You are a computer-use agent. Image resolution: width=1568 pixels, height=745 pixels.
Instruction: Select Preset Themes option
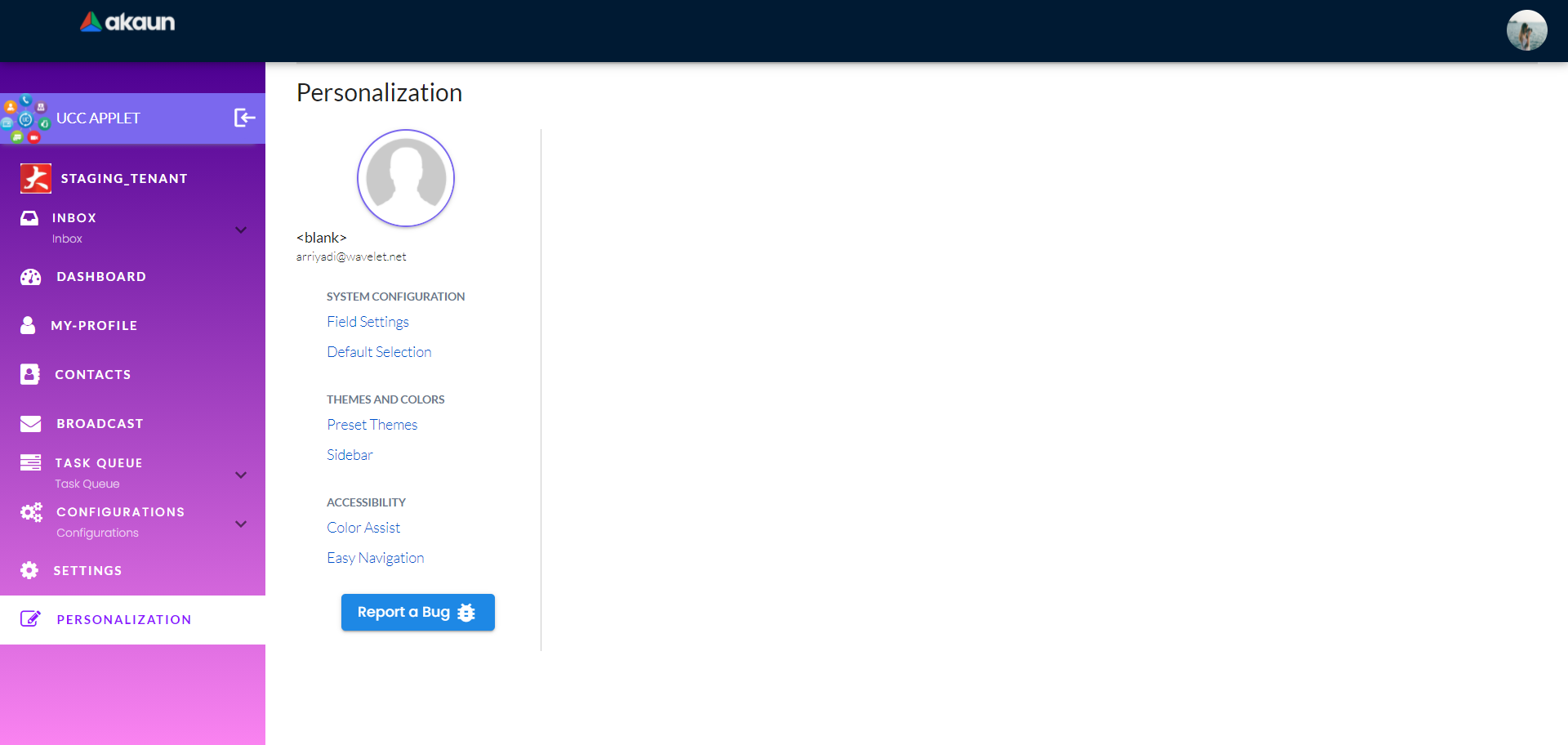point(372,425)
